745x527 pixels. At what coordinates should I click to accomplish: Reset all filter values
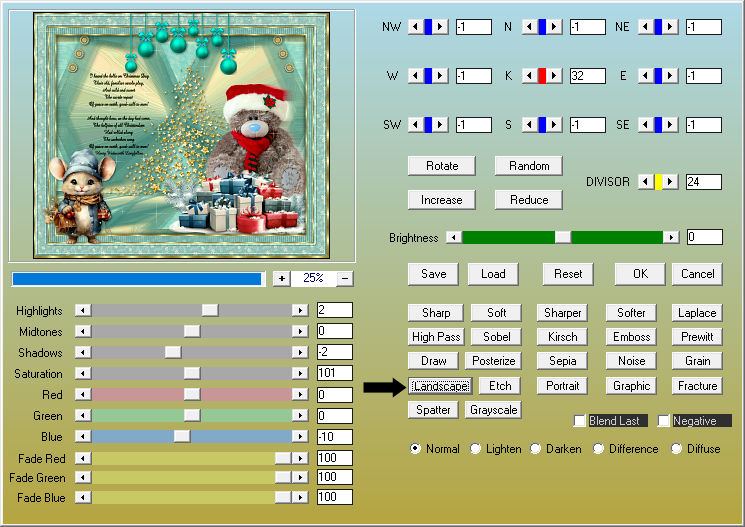coord(568,274)
